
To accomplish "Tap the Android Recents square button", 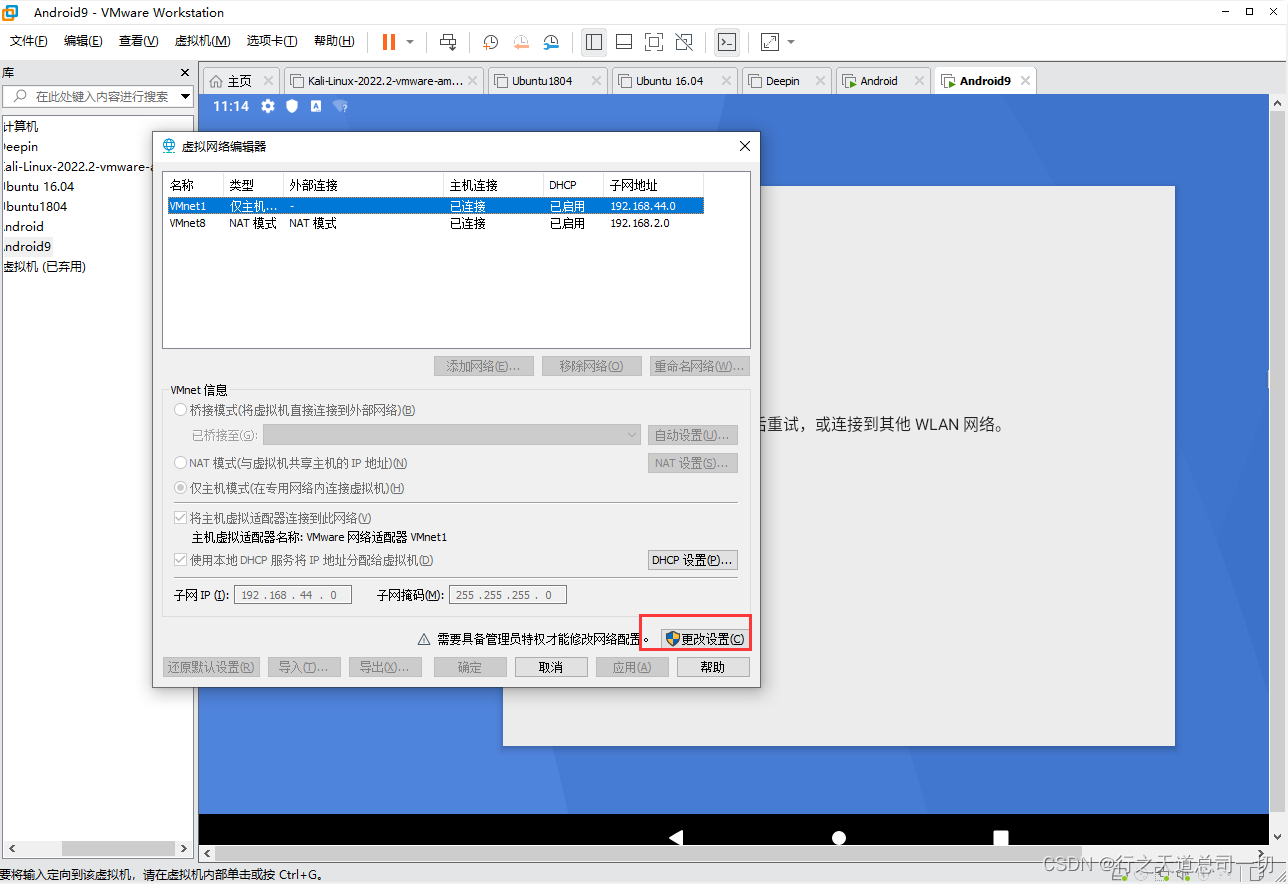I will tap(1001, 837).
